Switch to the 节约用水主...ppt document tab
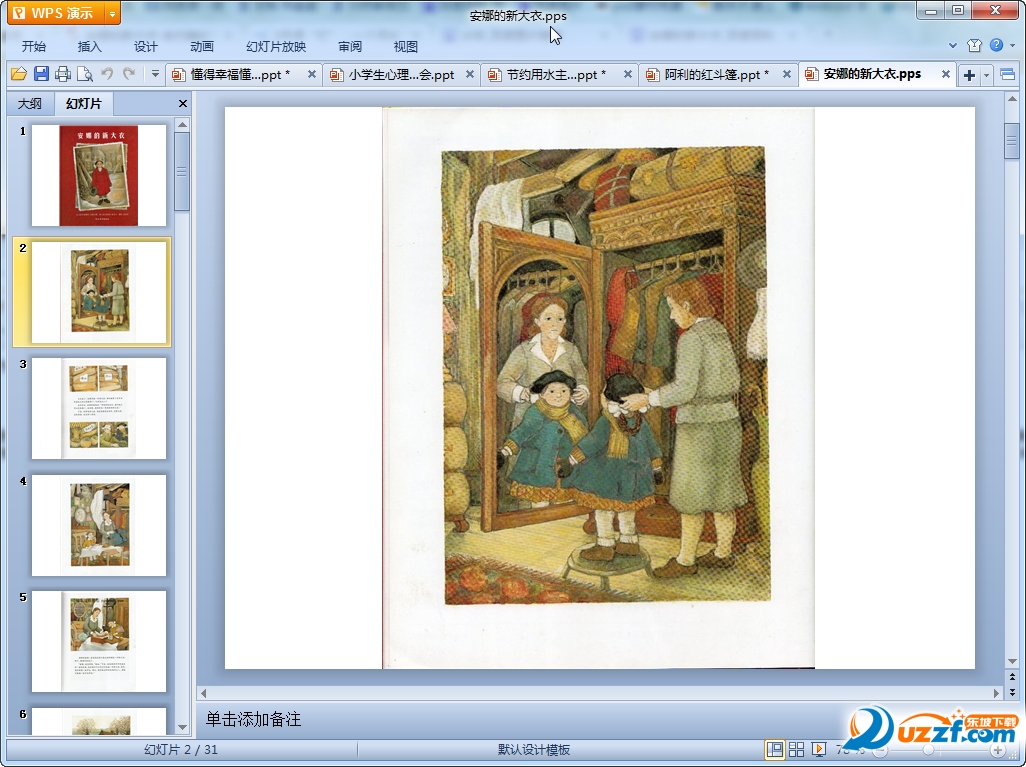 [x=556, y=75]
